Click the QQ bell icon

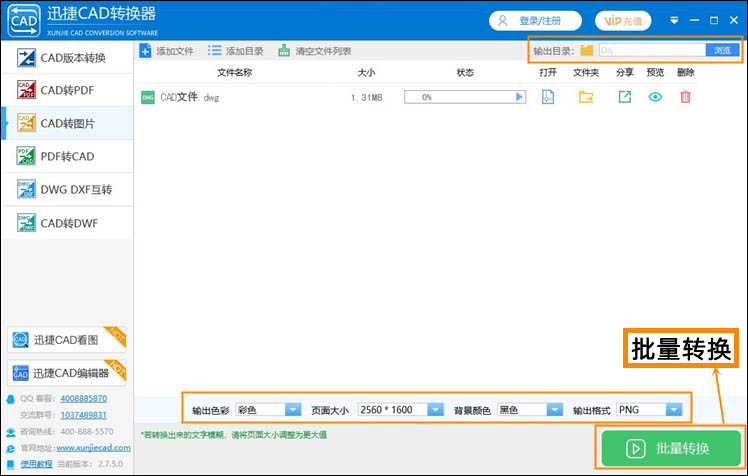coord(10,399)
